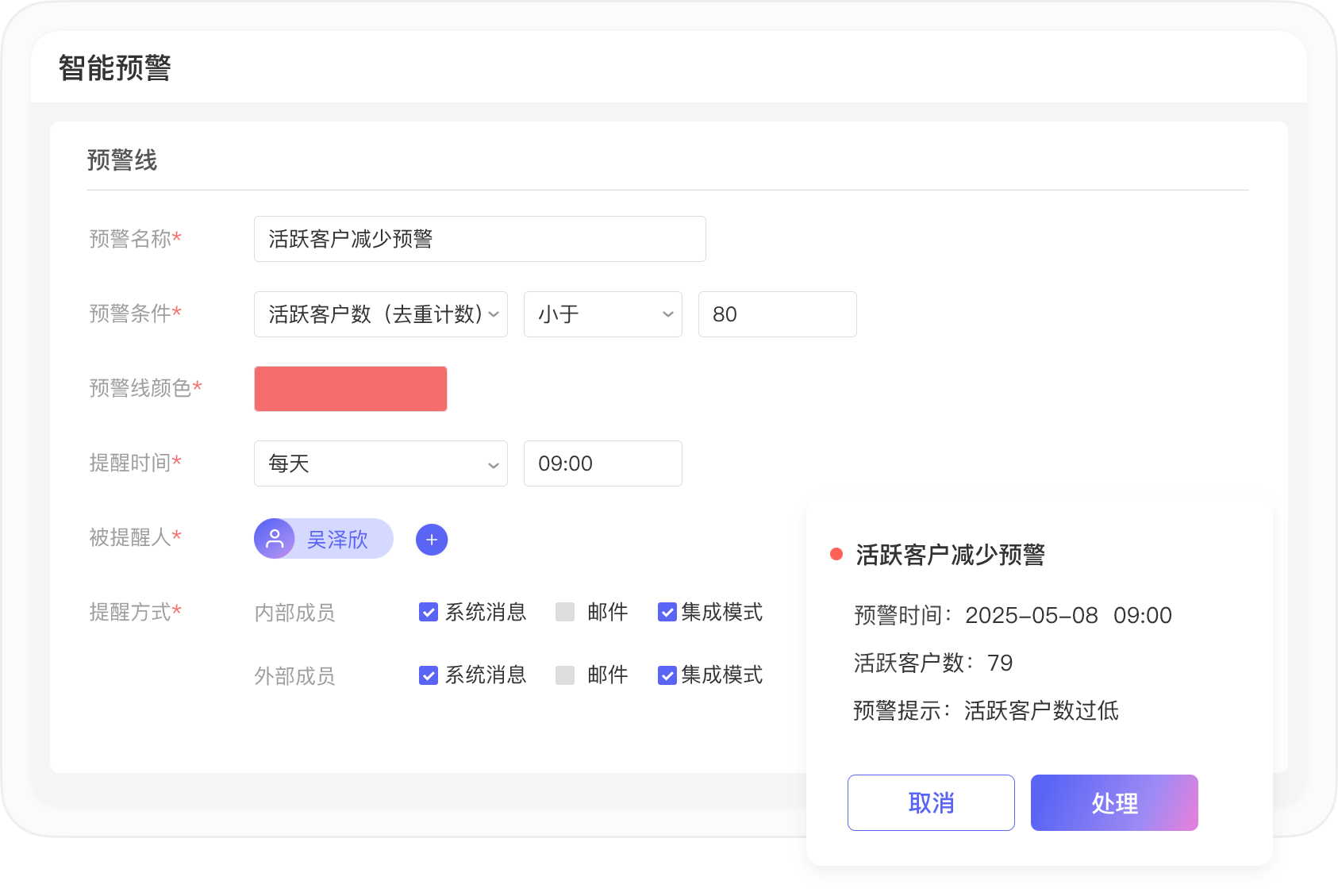Click the red dot in the alert popup
The width and height of the screenshot is (1338, 896).
pyautogui.click(x=836, y=554)
